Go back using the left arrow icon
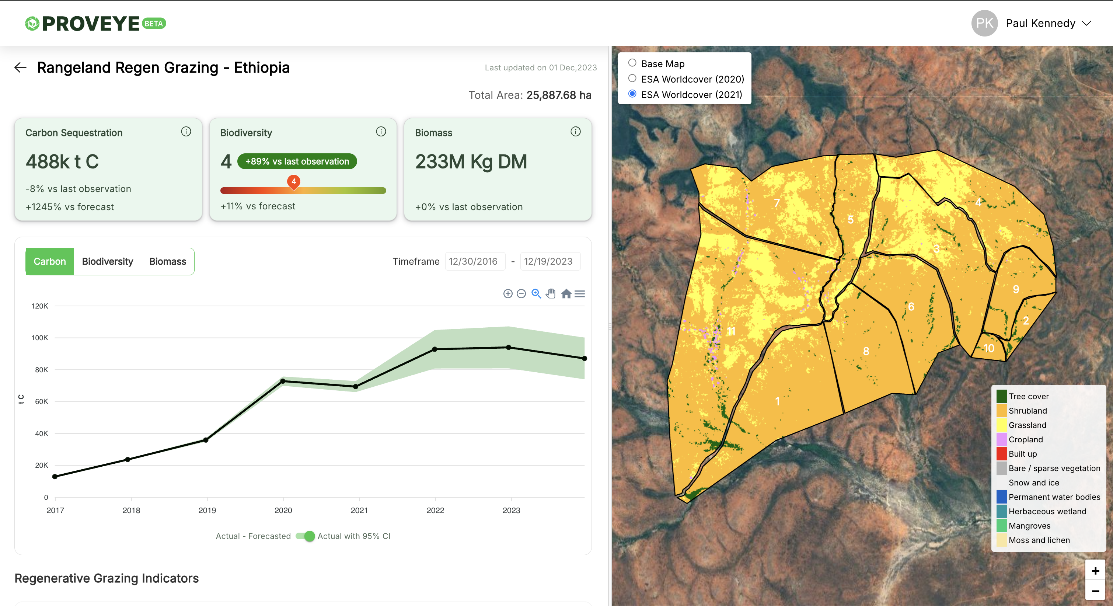This screenshot has height=606, width=1113. (20, 68)
